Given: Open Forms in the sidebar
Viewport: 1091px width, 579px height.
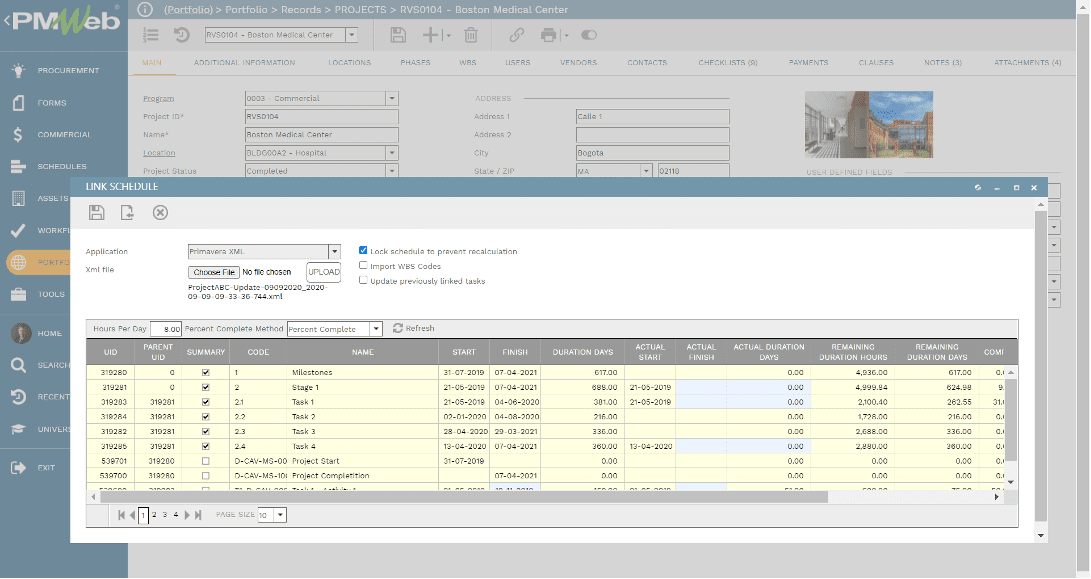Looking at the screenshot, I should (x=52, y=102).
